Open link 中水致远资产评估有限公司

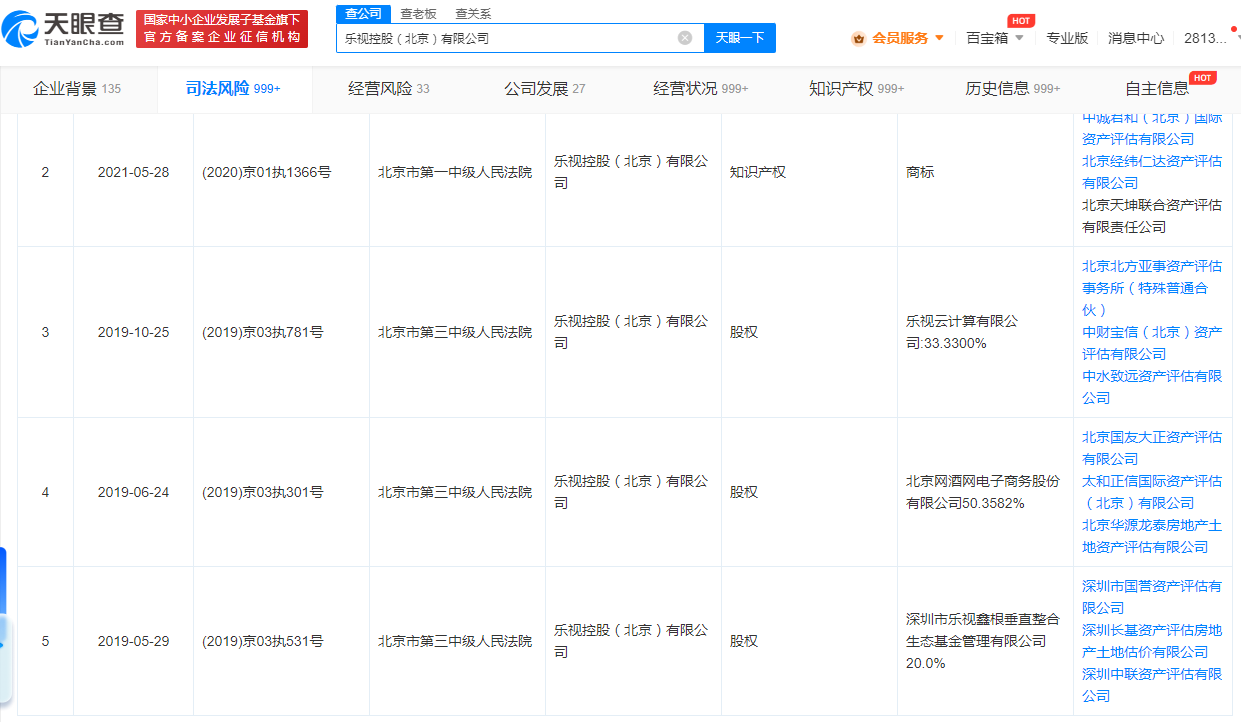click(1152, 387)
